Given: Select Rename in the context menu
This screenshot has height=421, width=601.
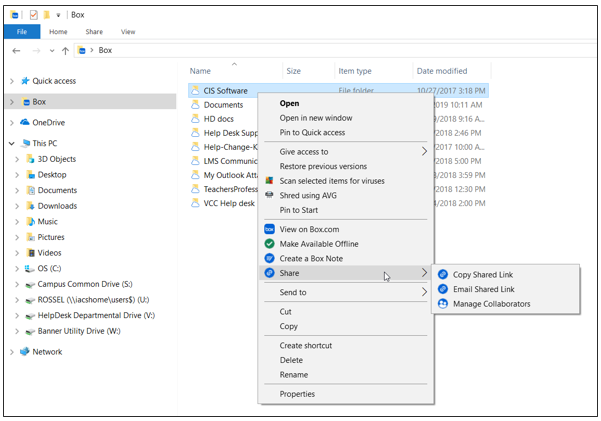Looking at the screenshot, I should point(294,375).
